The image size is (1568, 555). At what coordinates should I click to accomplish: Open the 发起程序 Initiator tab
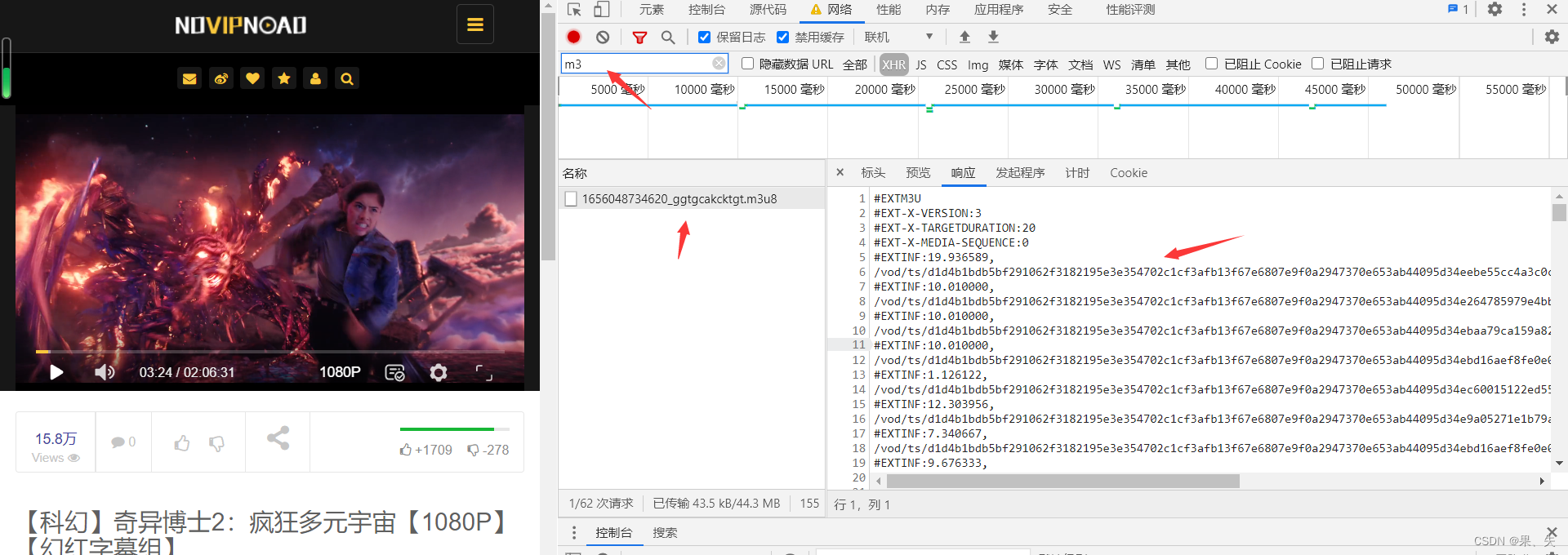click(x=1020, y=173)
